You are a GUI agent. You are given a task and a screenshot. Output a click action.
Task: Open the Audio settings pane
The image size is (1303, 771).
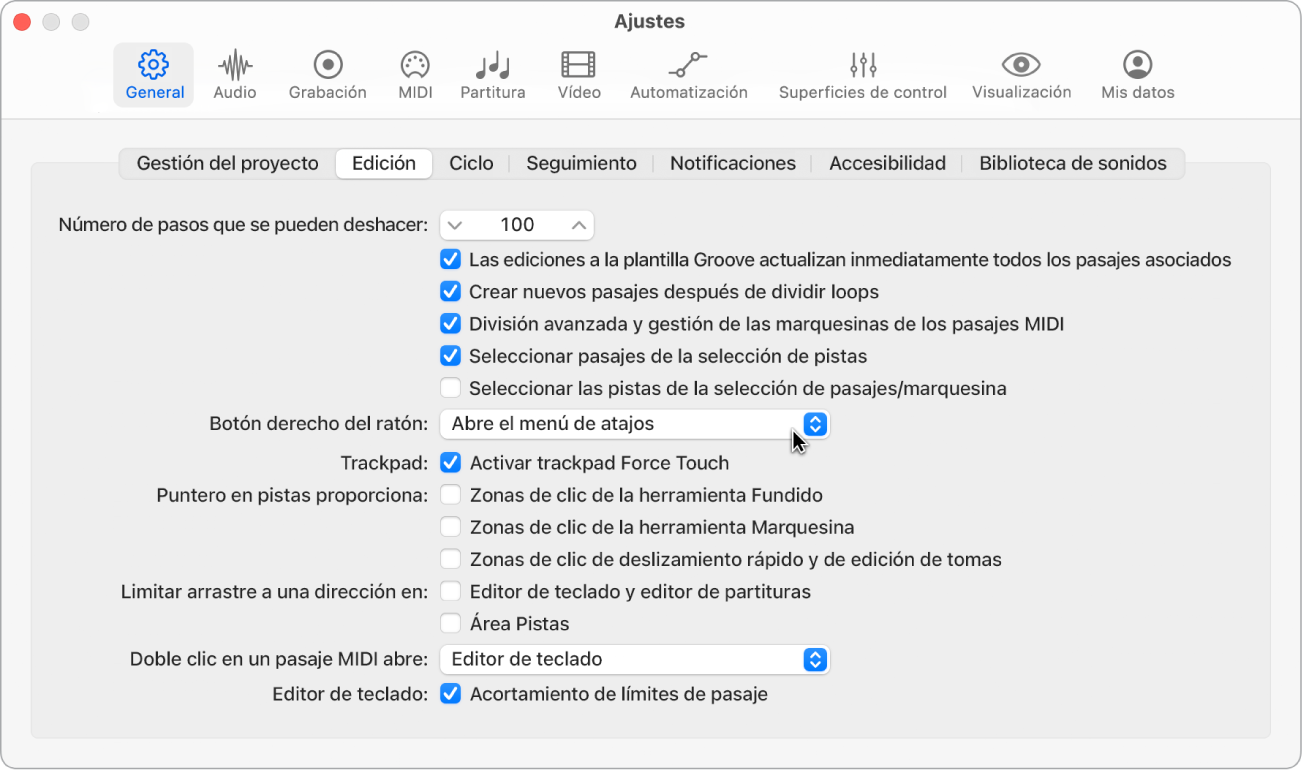(235, 75)
